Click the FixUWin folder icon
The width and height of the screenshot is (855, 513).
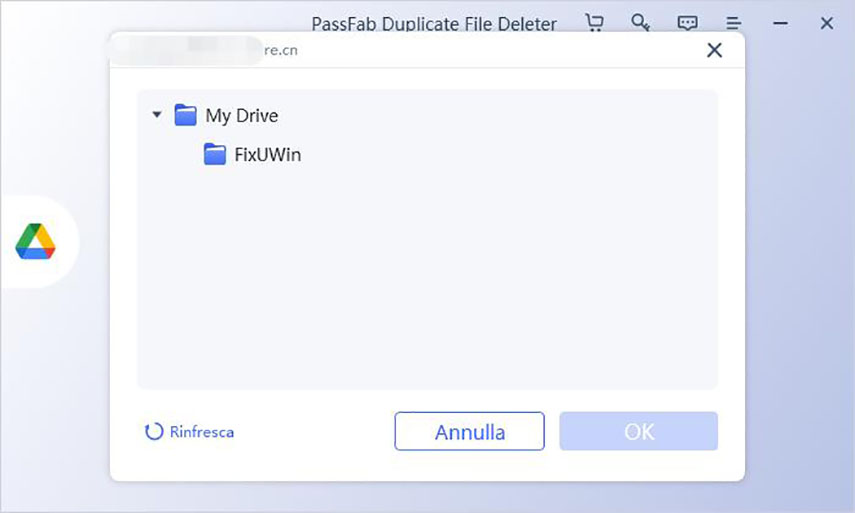coord(214,155)
